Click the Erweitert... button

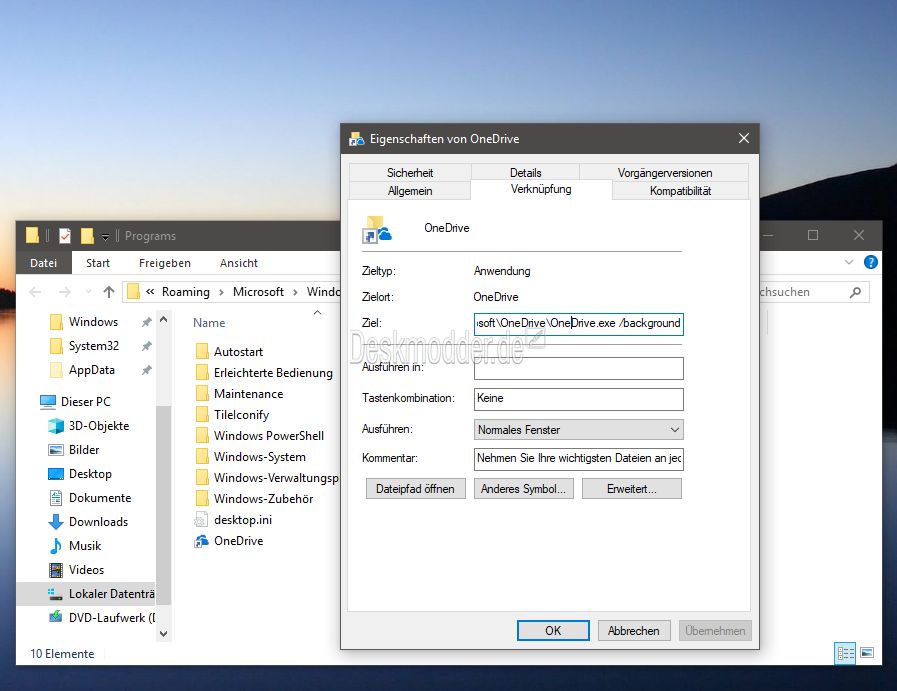click(632, 489)
